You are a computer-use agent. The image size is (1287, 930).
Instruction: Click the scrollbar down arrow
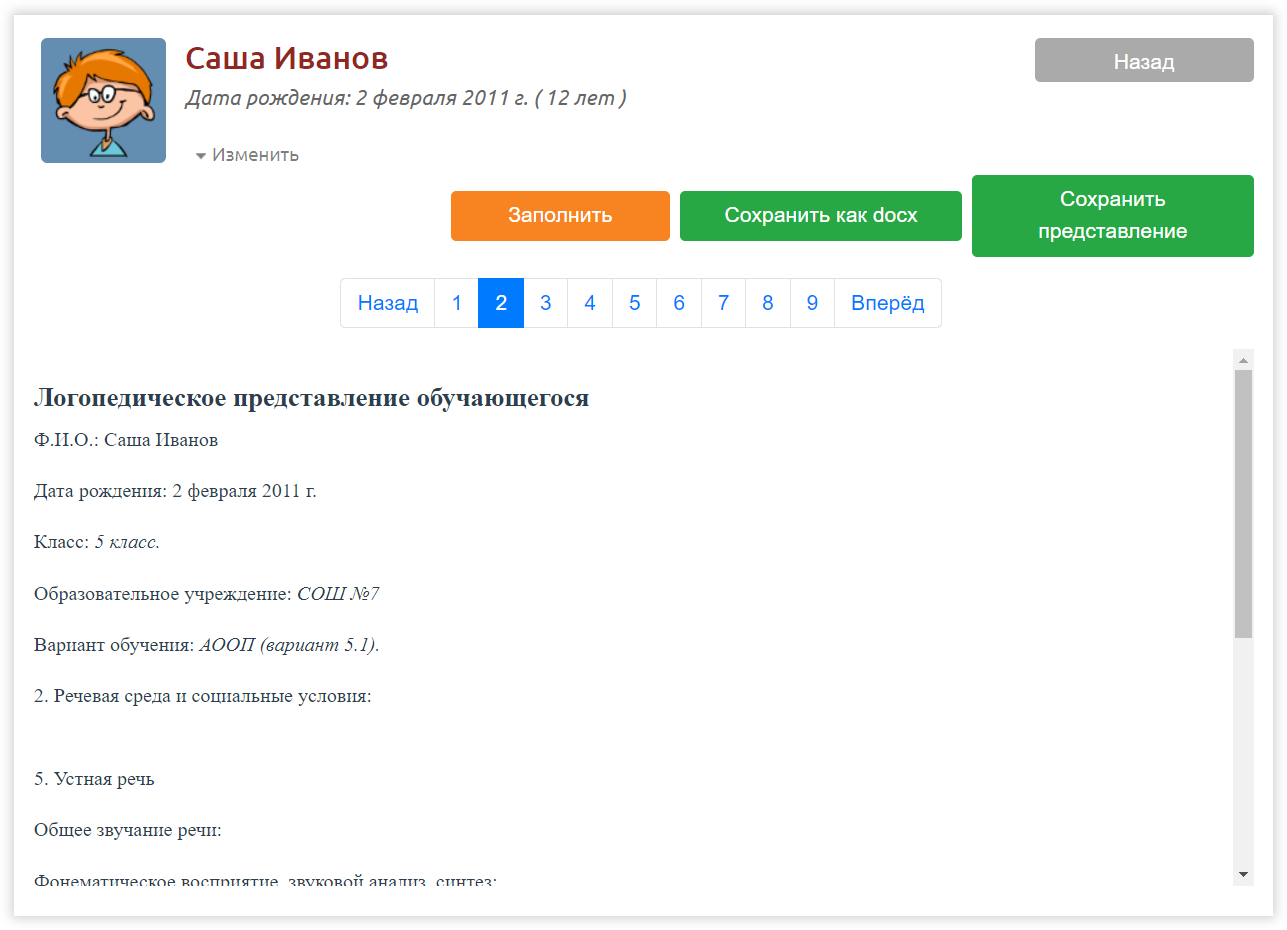(1243, 874)
